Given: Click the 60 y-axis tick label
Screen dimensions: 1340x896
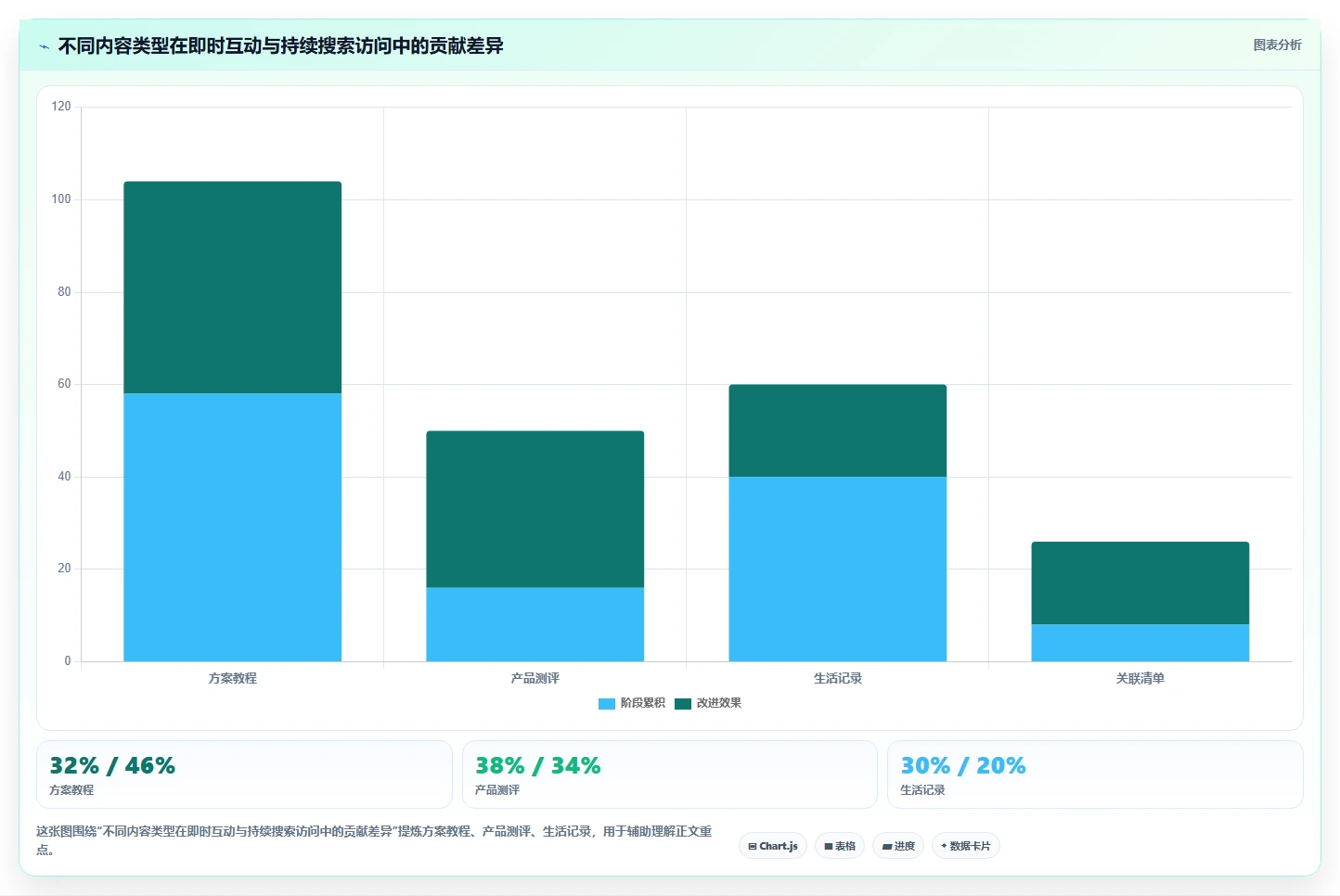Looking at the screenshot, I should 64,383.
